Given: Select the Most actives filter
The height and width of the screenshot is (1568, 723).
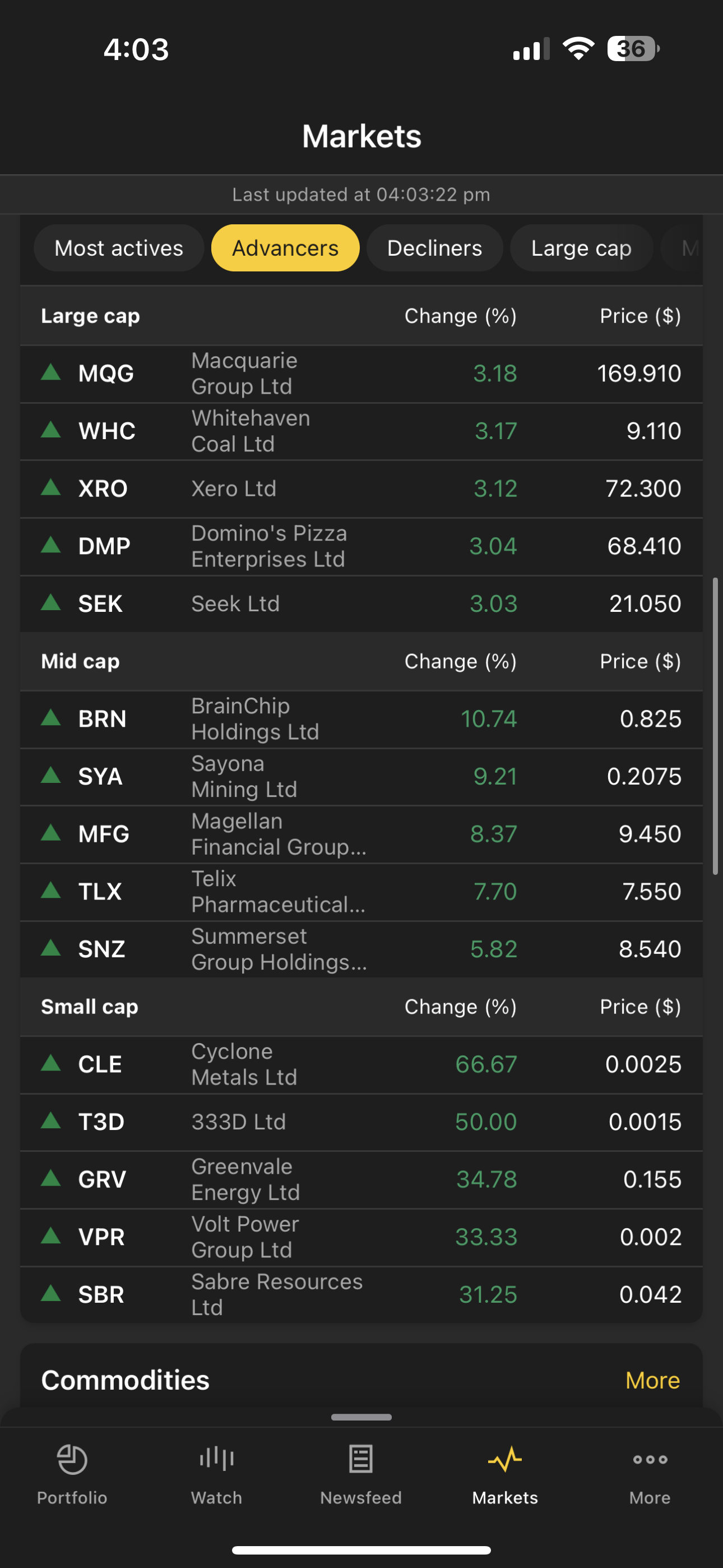Looking at the screenshot, I should [x=119, y=248].
